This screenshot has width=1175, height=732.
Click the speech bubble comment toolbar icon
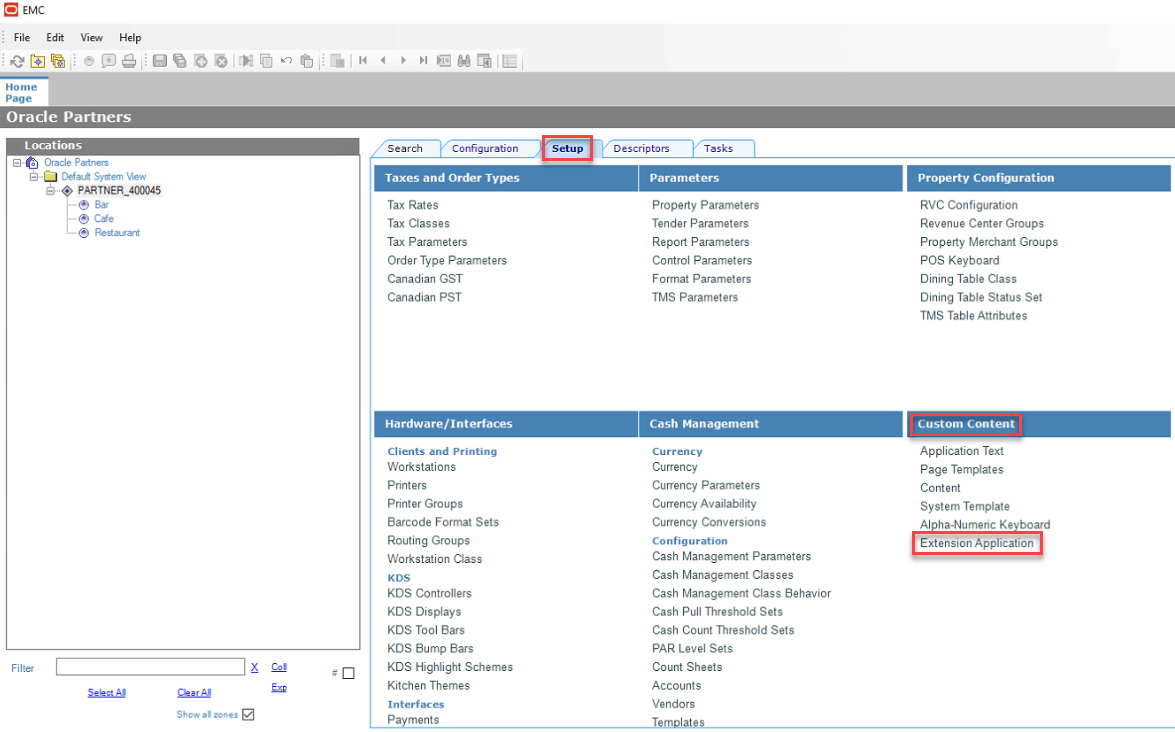tap(109, 61)
